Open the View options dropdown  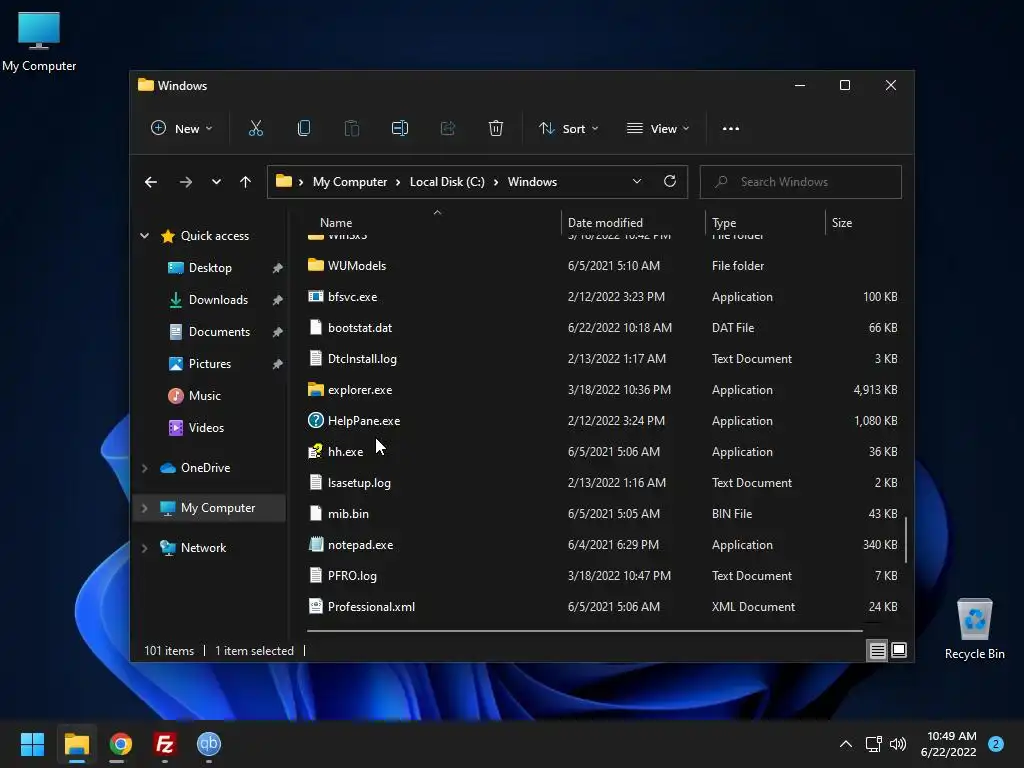(658, 129)
